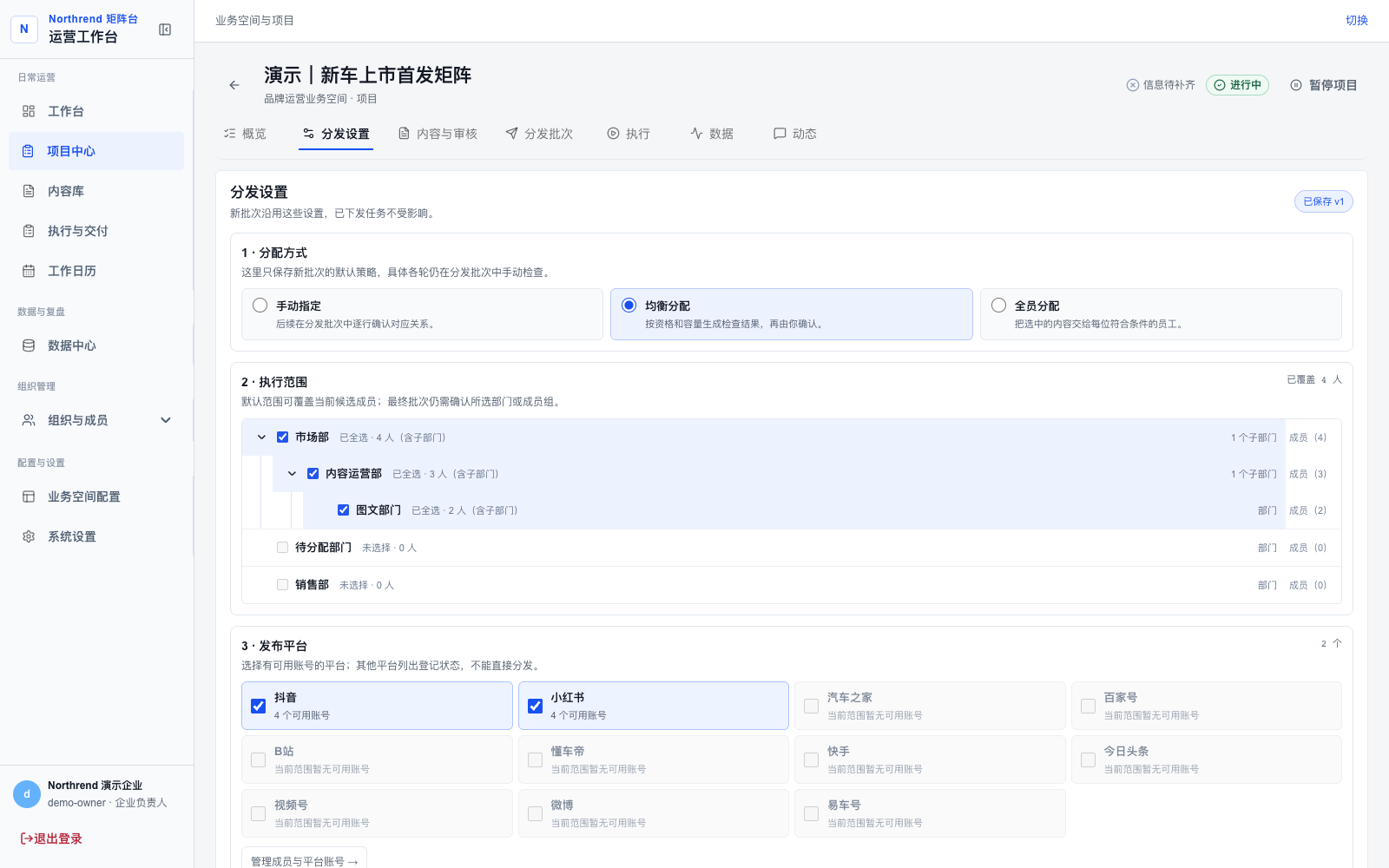
Task: Uncheck the 小红书 platform checkbox
Action: point(536,706)
